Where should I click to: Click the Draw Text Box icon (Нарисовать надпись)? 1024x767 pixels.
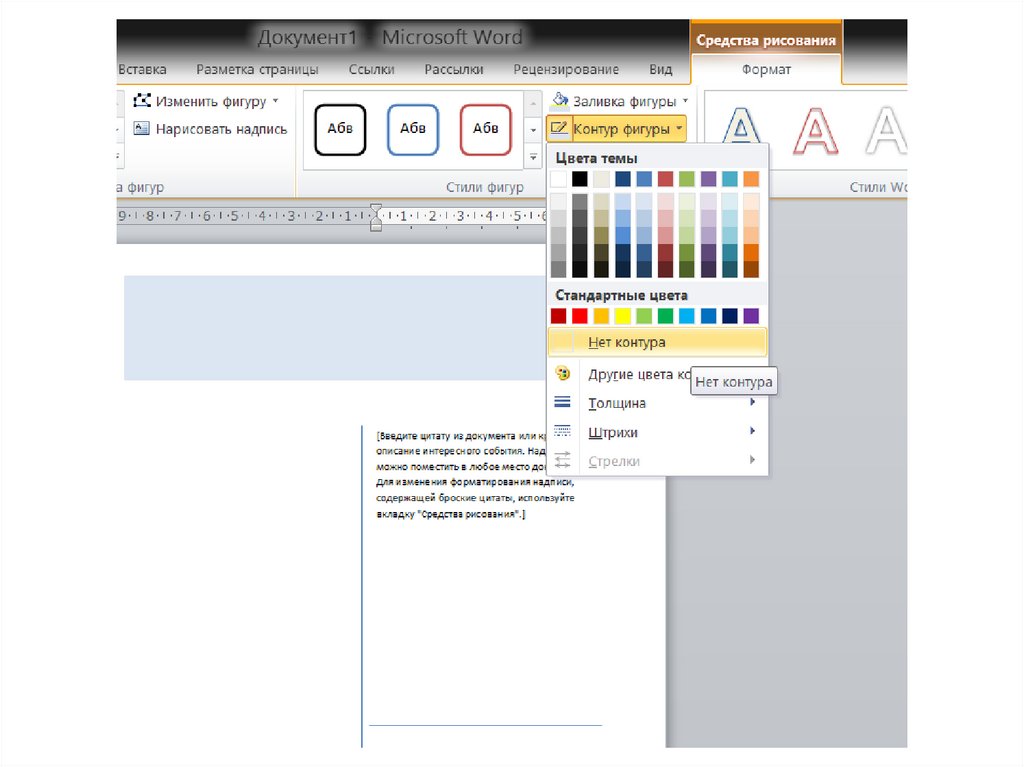click(142, 129)
